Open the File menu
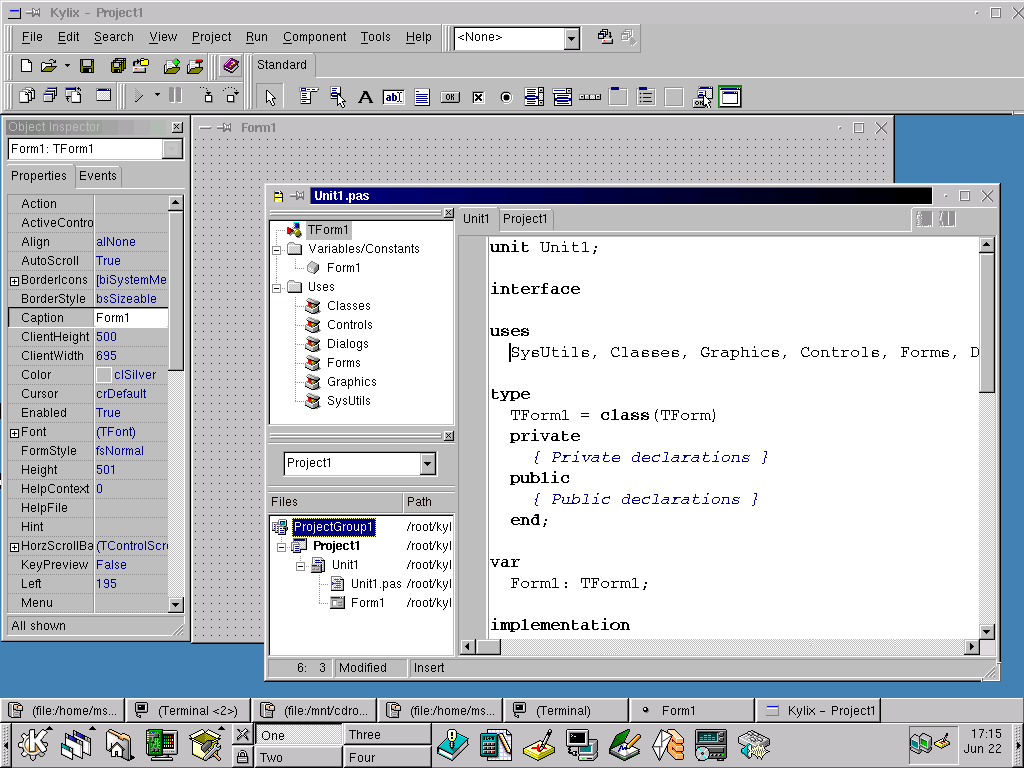1024x768 pixels. click(x=32, y=37)
